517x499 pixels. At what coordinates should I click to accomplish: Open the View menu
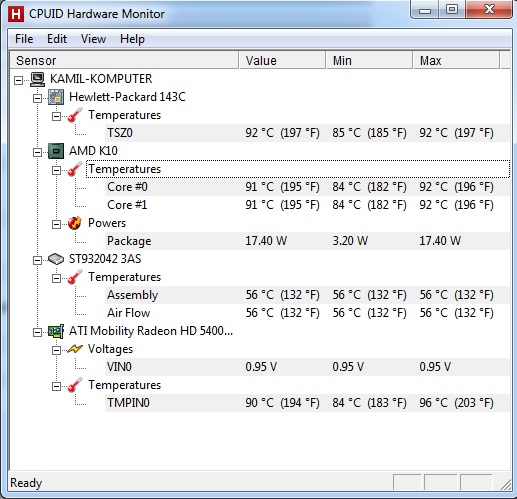(93, 39)
